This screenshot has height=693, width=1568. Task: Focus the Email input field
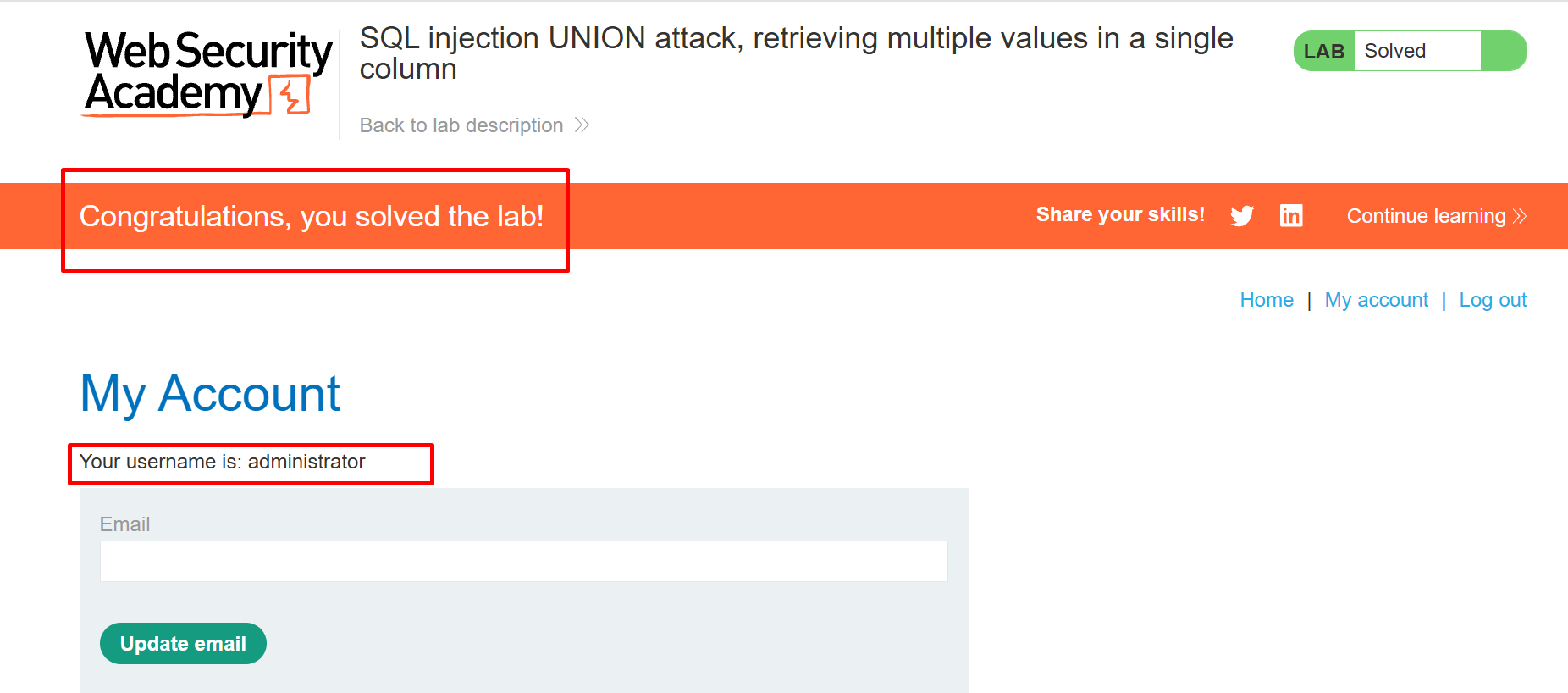(523, 561)
